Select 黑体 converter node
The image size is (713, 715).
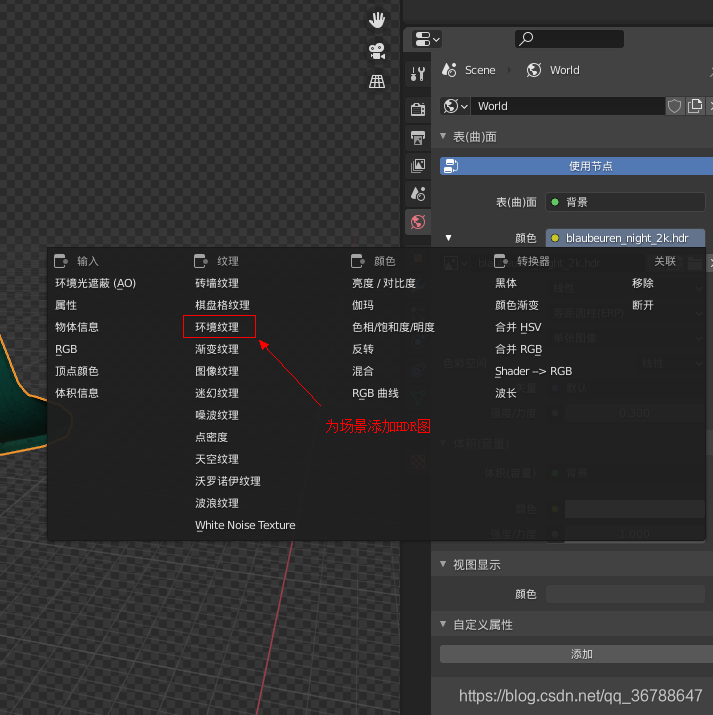tap(506, 283)
